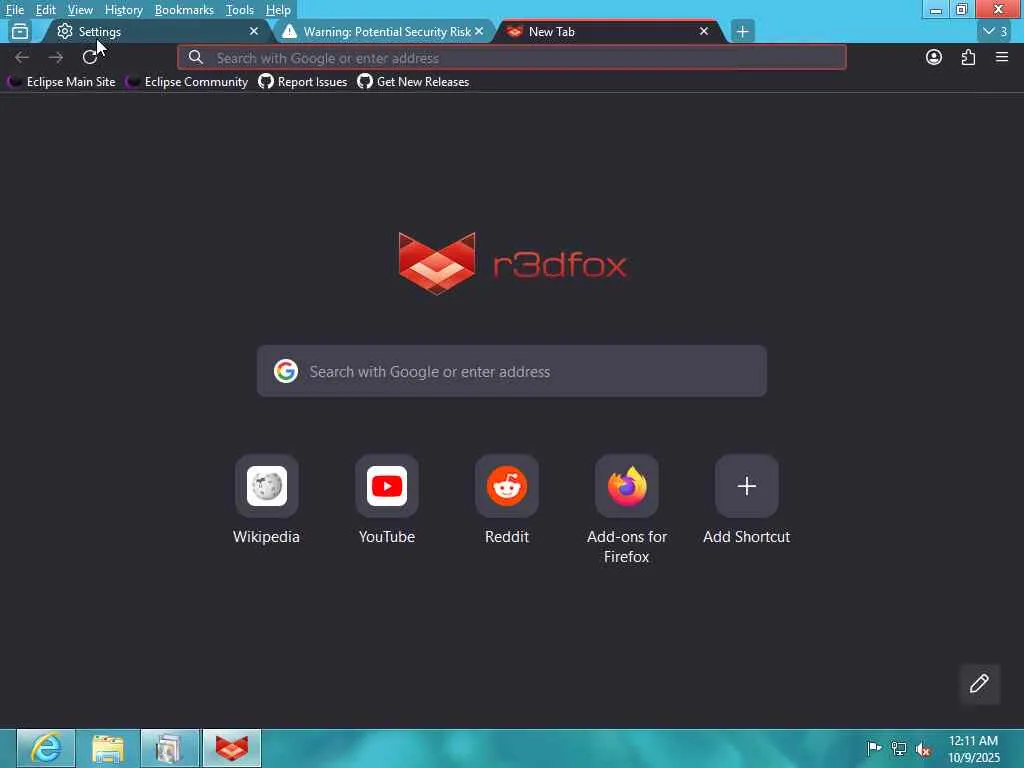Expand the list all tabs dropdown
This screenshot has height=768, width=1024.
tap(995, 31)
